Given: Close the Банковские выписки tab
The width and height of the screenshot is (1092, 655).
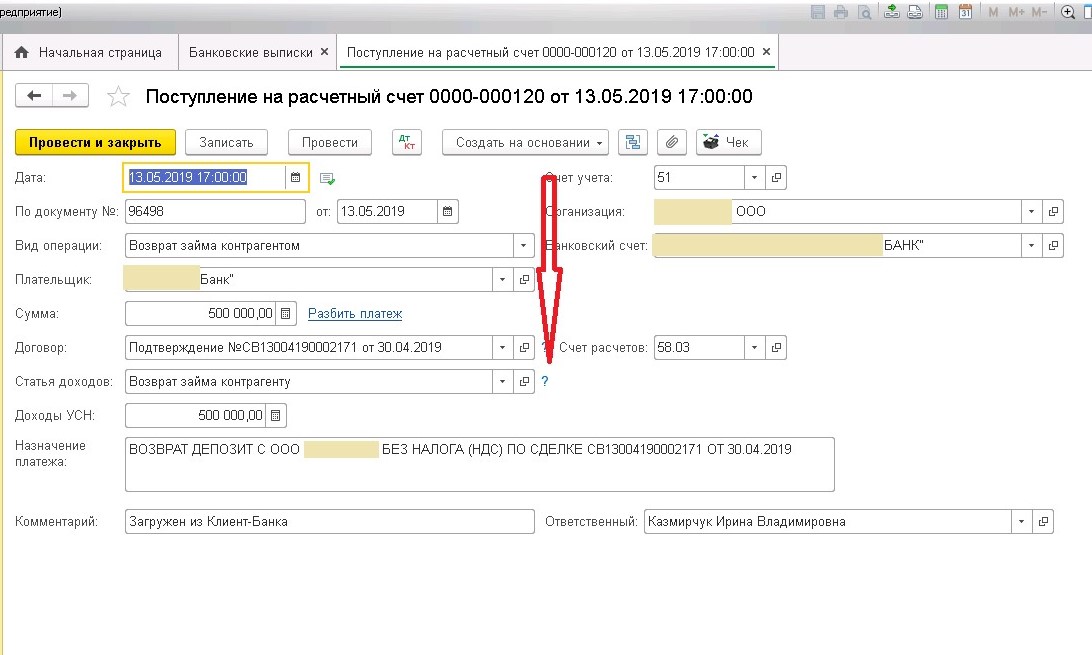Looking at the screenshot, I should 325,52.
